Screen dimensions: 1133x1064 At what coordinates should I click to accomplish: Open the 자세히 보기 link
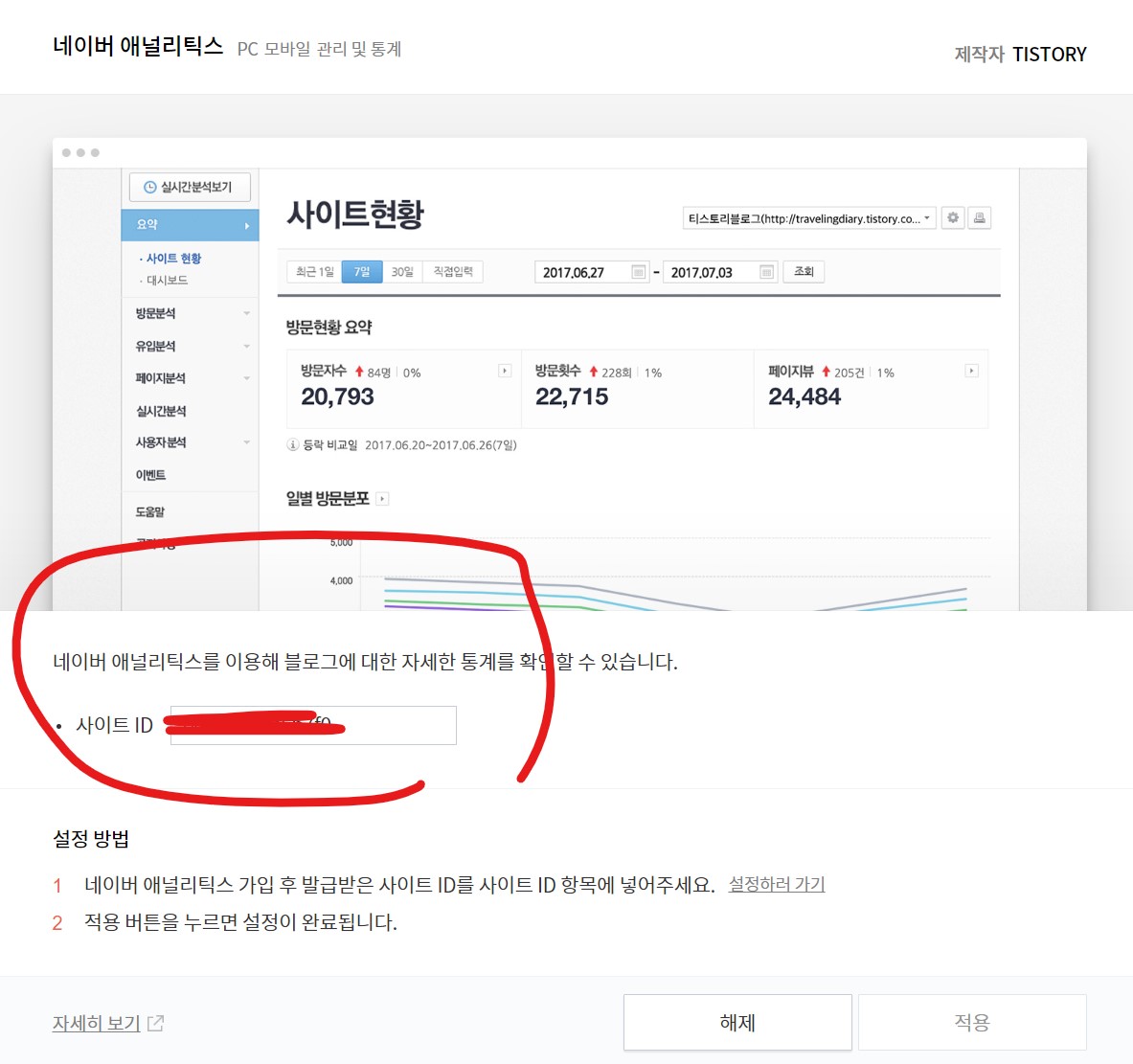[96, 1023]
